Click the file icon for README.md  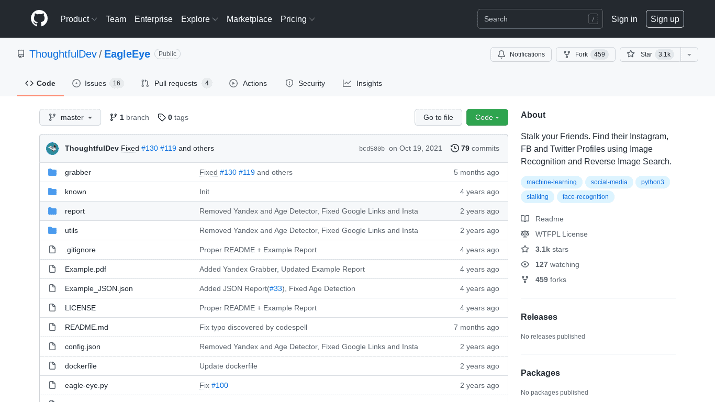click(x=52, y=327)
